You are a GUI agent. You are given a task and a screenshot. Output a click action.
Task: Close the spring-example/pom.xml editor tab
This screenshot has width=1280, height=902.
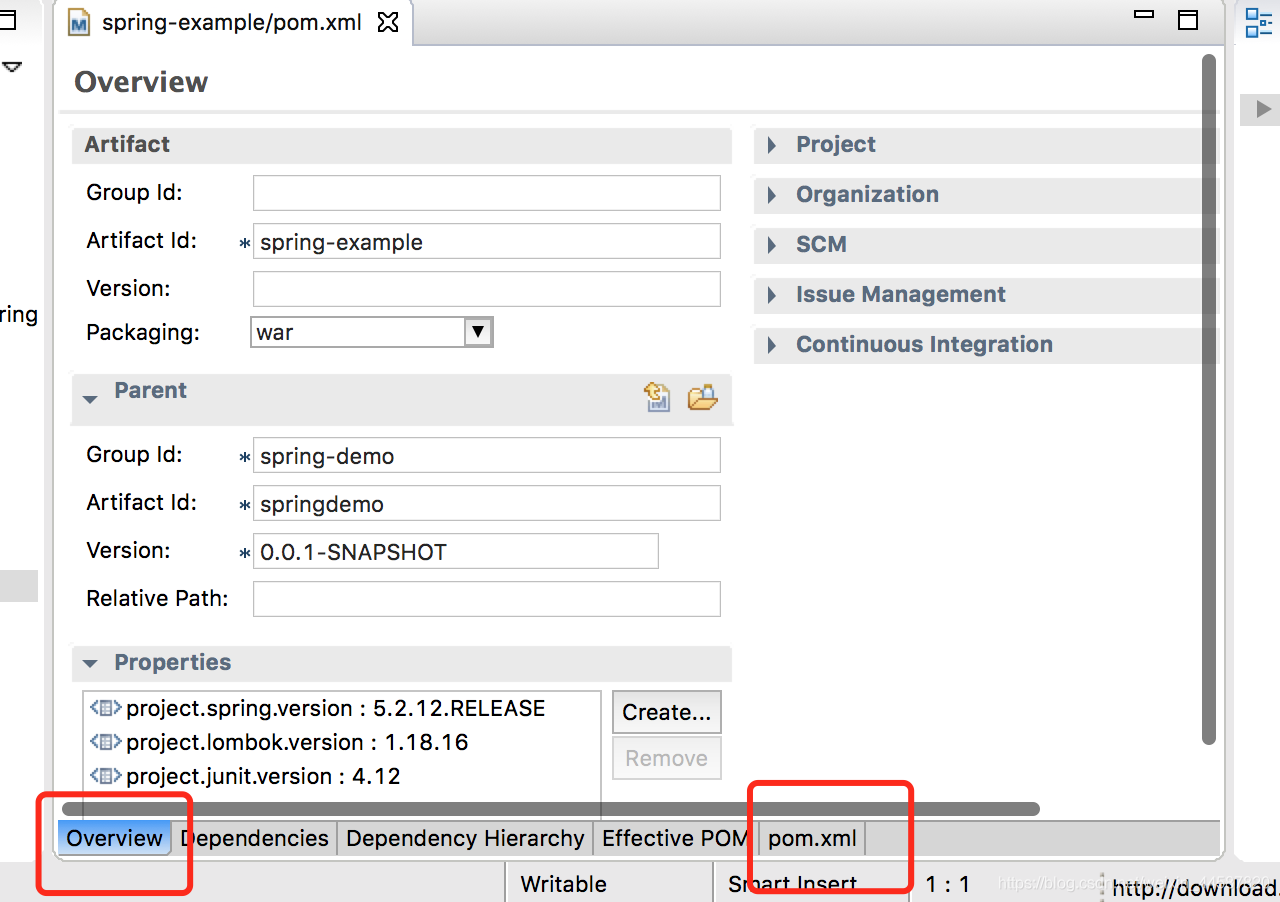[x=388, y=22]
